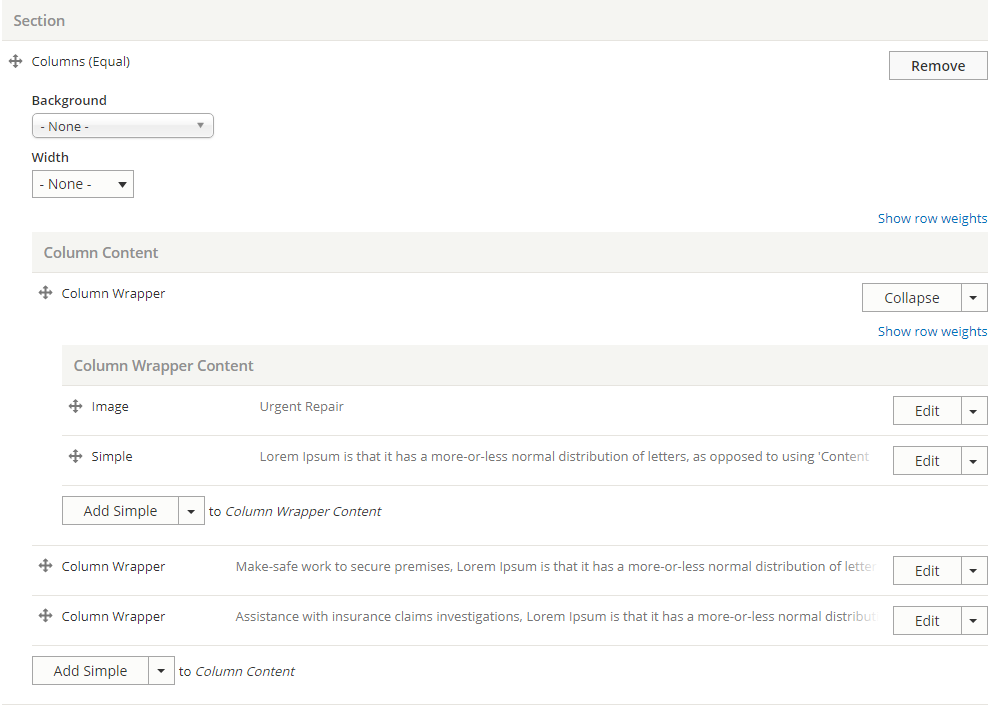995x709 pixels.
Task: Click the Remove button
Action: [x=937, y=65]
